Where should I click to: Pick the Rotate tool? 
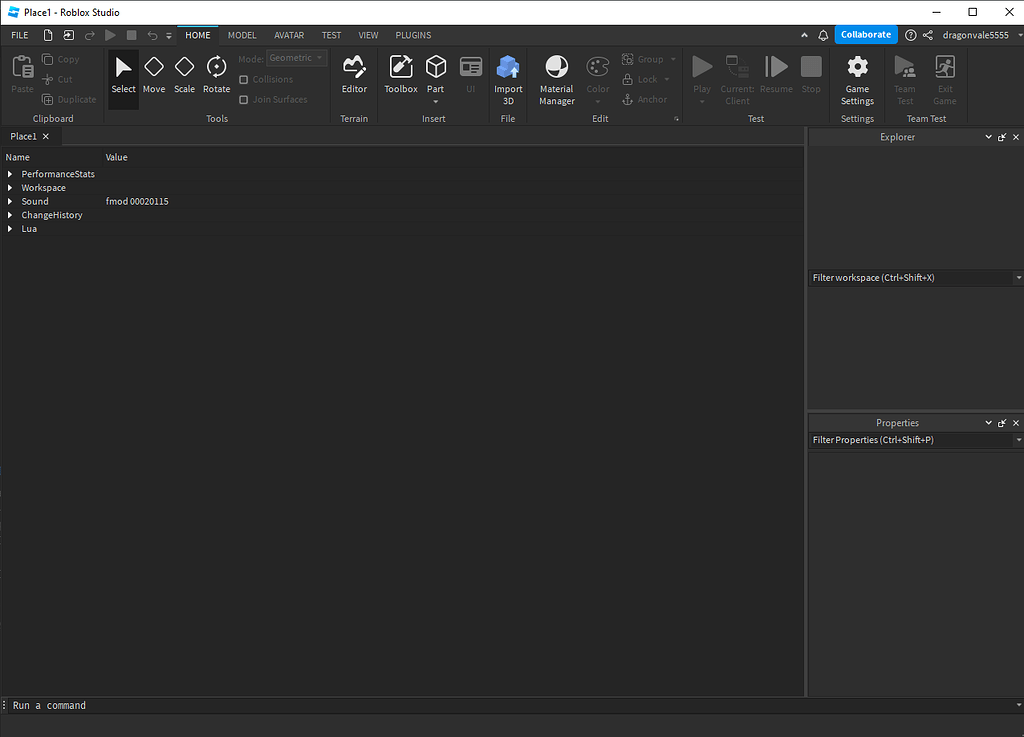[216, 76]
